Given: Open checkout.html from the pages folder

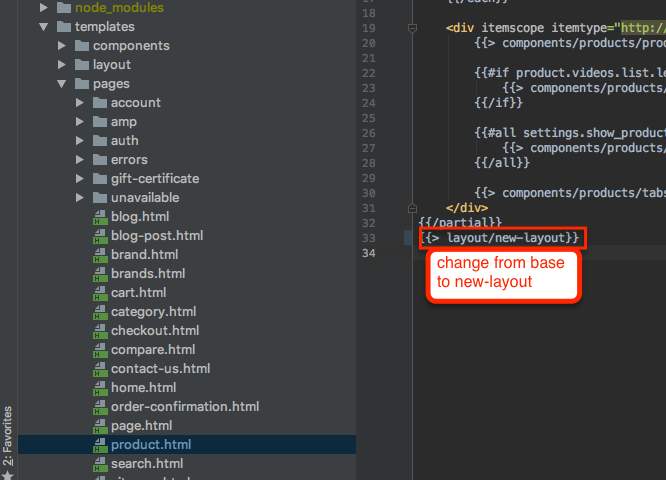Looking at the screenshot, I should click(x=155, y=330).
